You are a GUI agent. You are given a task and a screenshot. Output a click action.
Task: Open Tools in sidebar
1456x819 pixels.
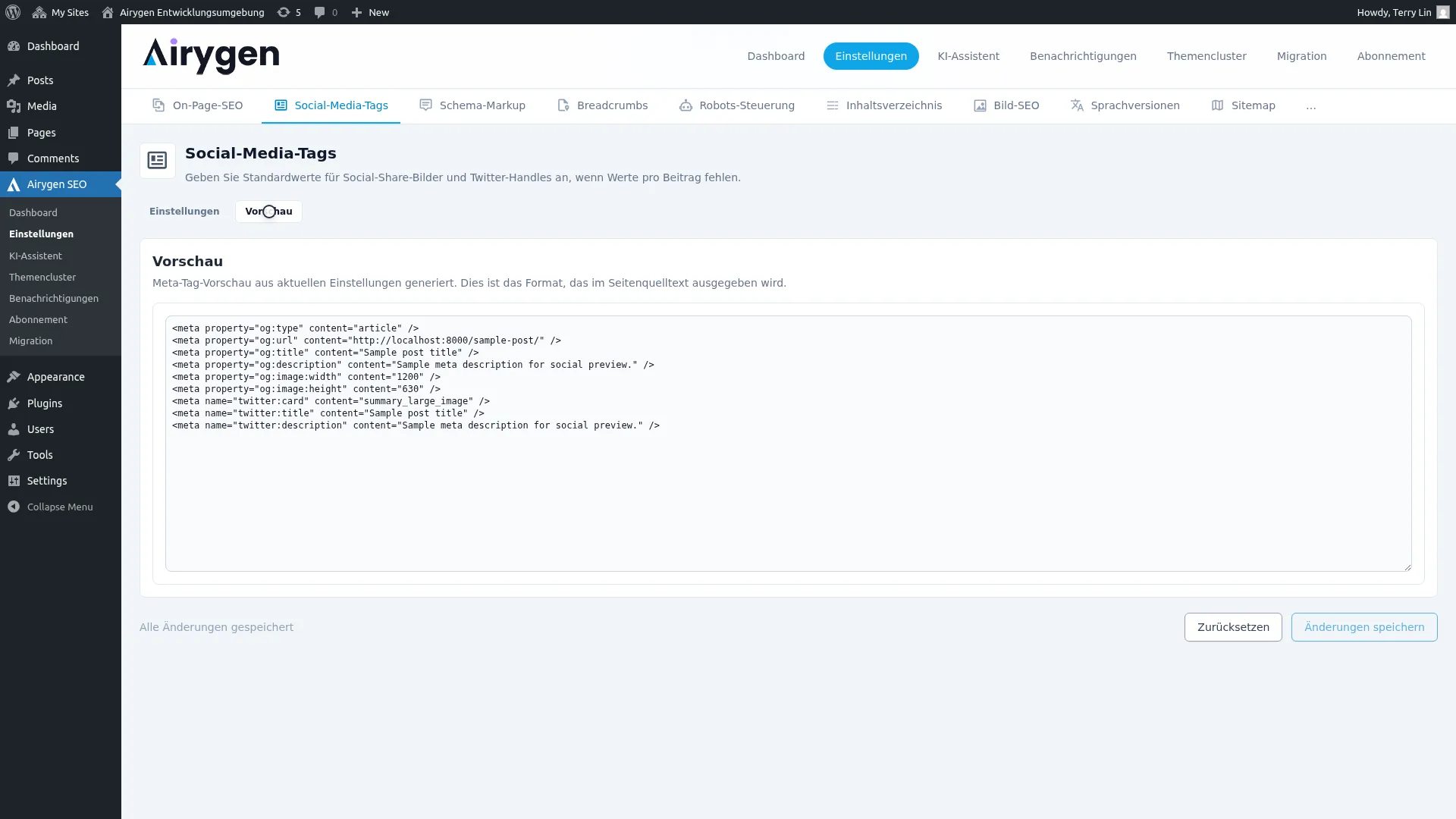(61, 455)
